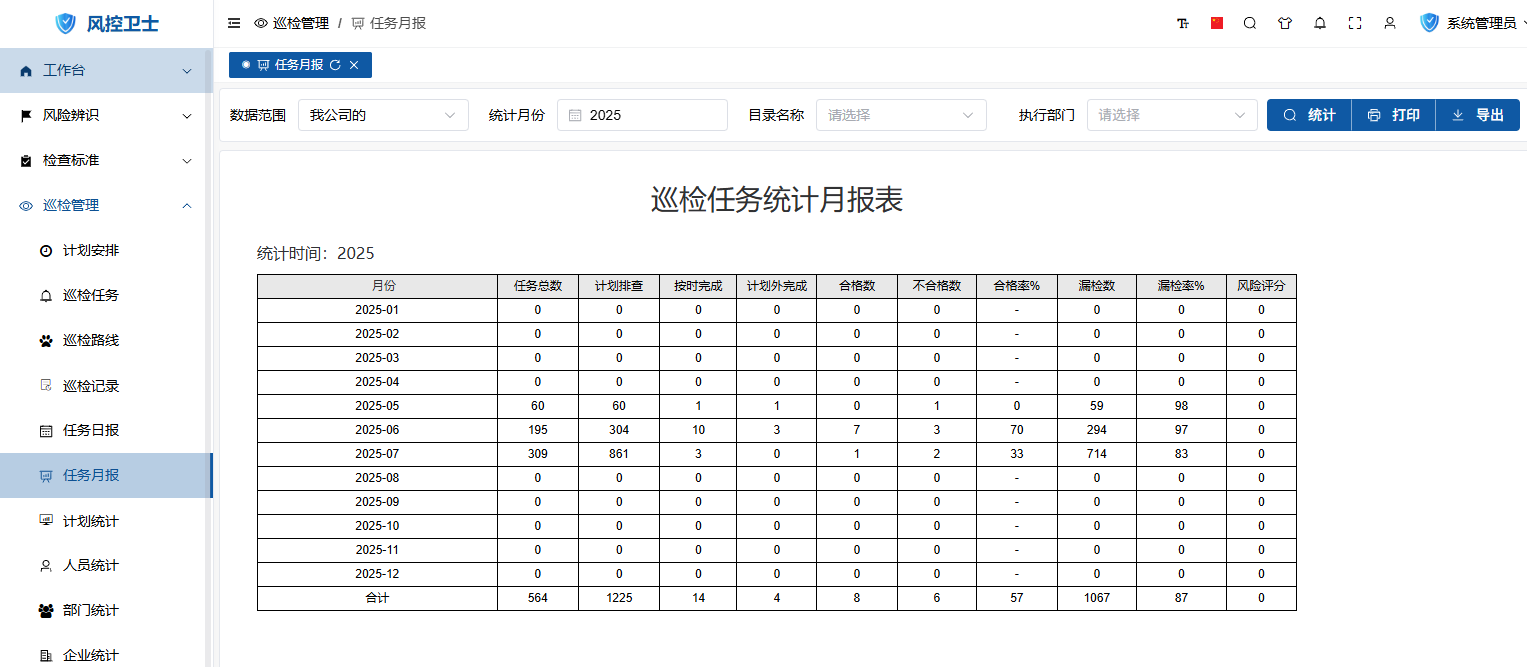
Task: Open the 目录名称 dropdown
Action: tap(901, 115)
